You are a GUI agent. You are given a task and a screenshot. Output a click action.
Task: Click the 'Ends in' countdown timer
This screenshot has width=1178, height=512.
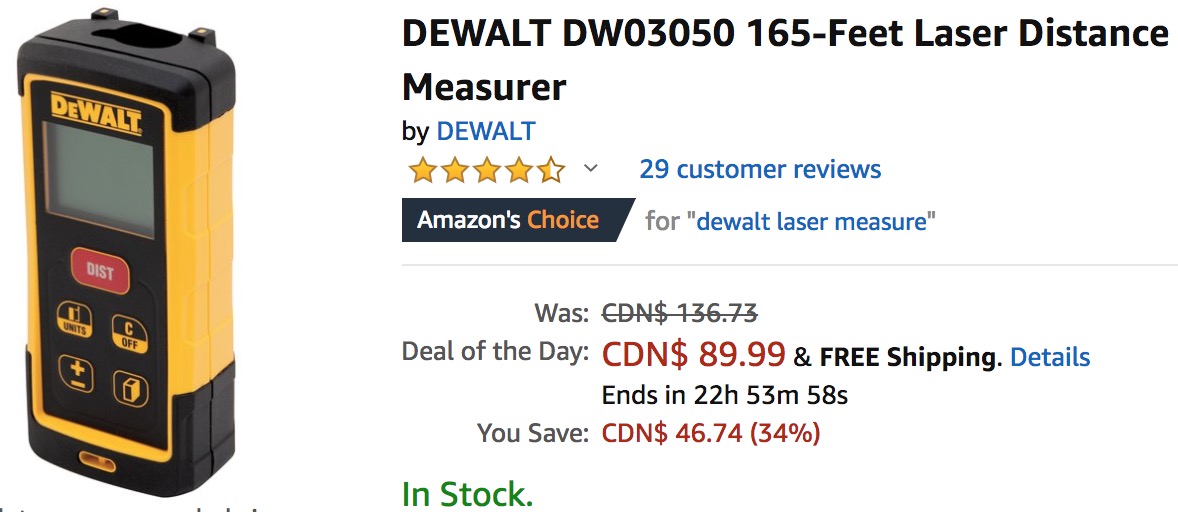[x=725, y=395]
